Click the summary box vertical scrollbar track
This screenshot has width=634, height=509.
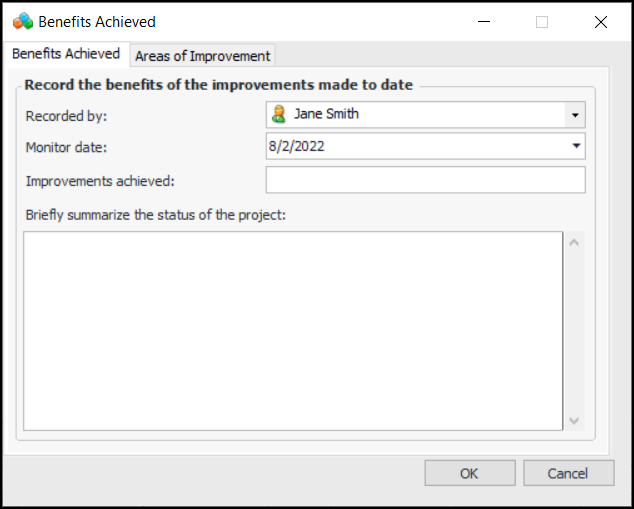pos(574,331)
